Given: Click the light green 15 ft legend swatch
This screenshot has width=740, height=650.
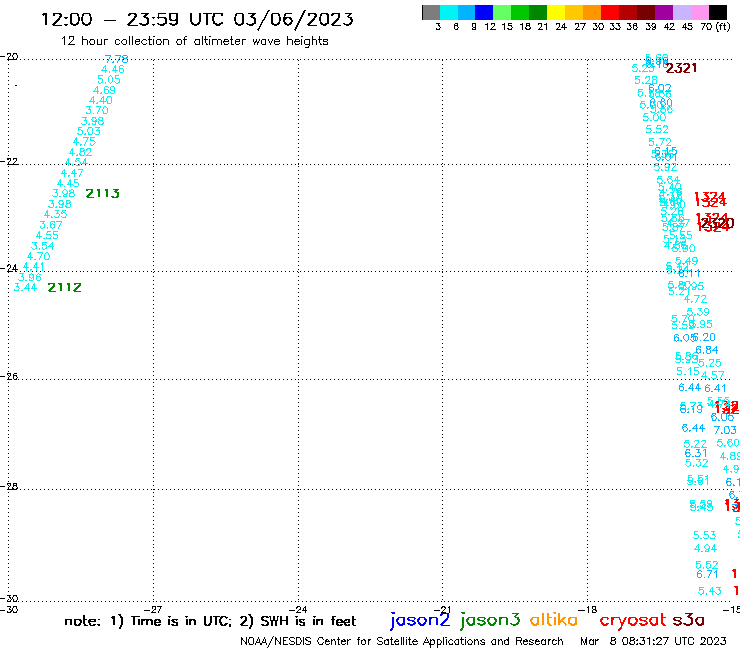Looking at the screenshot, I should tap(502, 12).
